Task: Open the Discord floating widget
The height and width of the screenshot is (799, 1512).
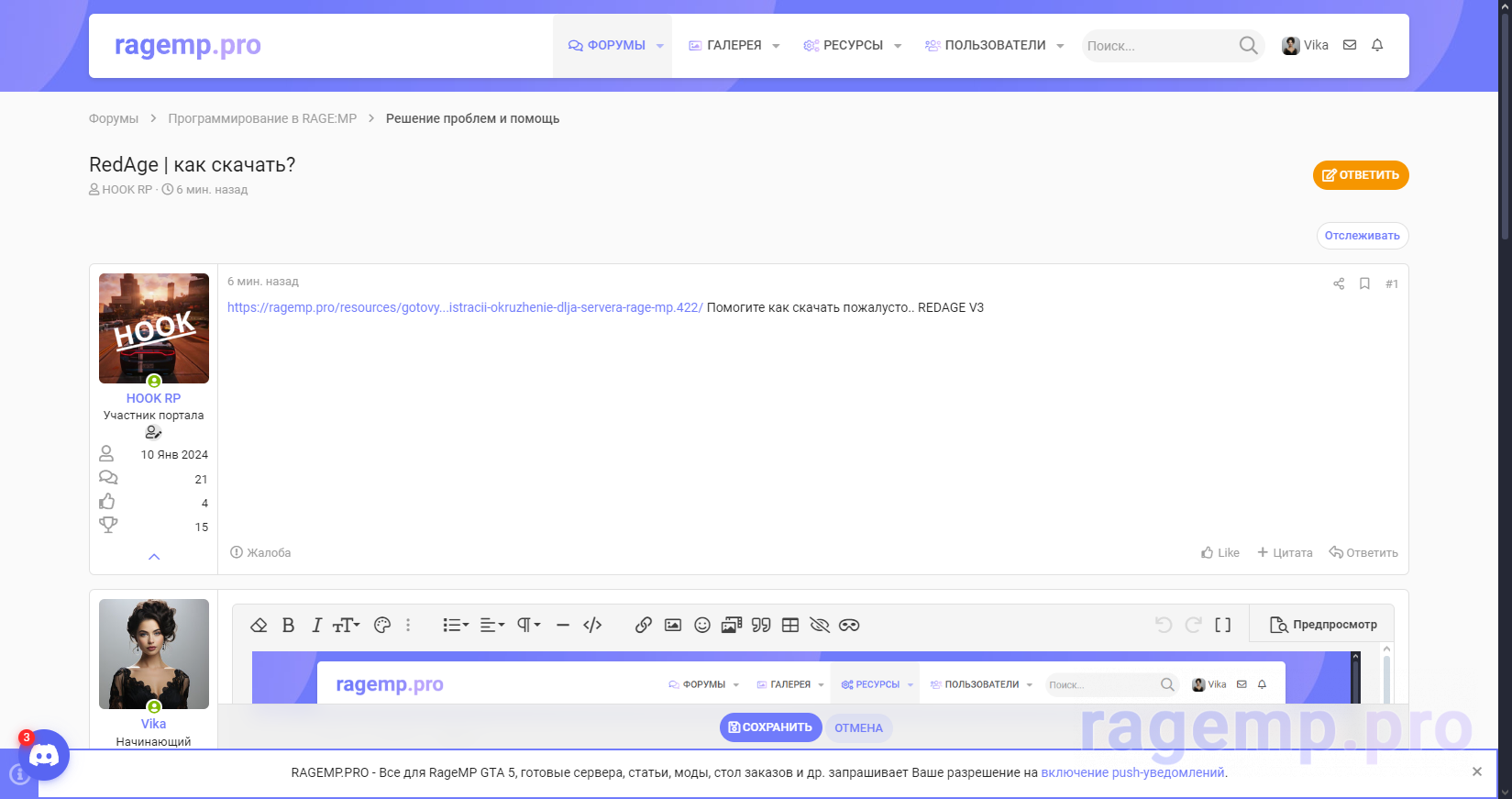Action: 44,755
